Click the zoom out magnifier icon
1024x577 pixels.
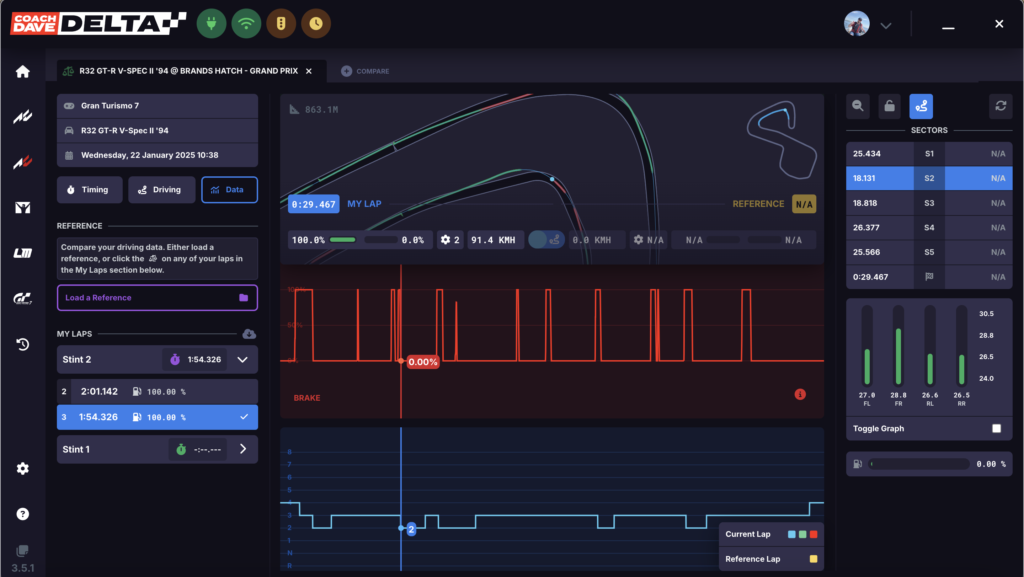click(x=858, y=106)
